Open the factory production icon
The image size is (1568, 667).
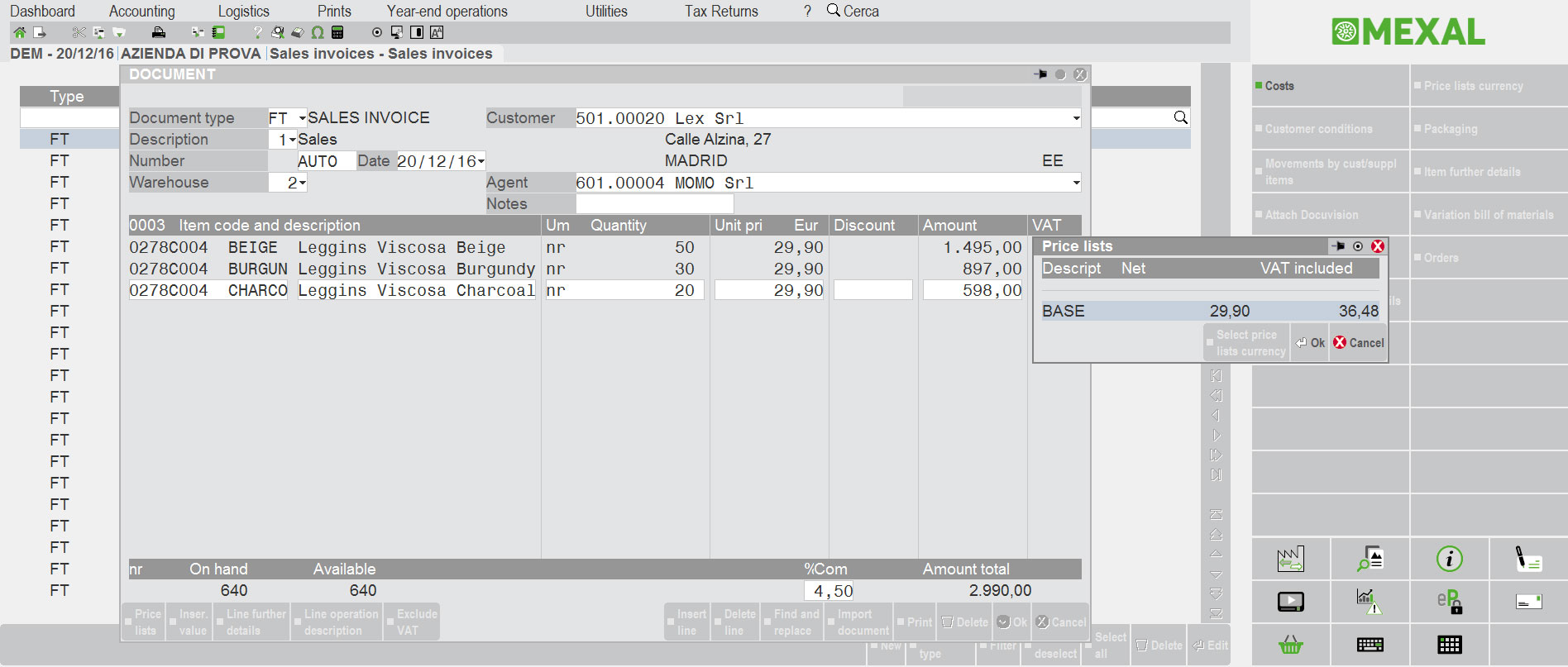(1290, 560)
